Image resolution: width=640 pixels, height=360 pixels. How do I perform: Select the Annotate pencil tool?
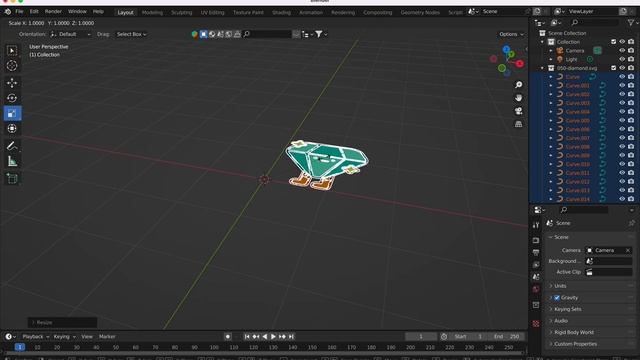click(x=12, y=146)
